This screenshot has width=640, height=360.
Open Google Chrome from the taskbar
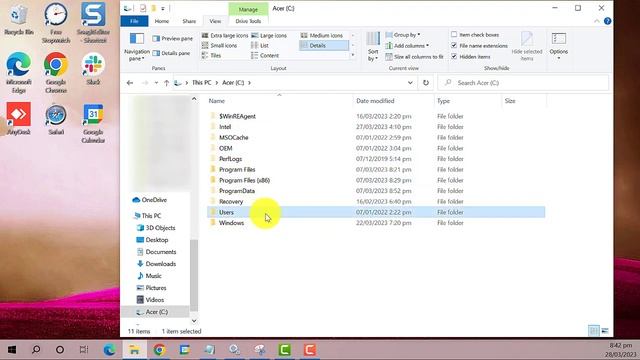(160, 350)
